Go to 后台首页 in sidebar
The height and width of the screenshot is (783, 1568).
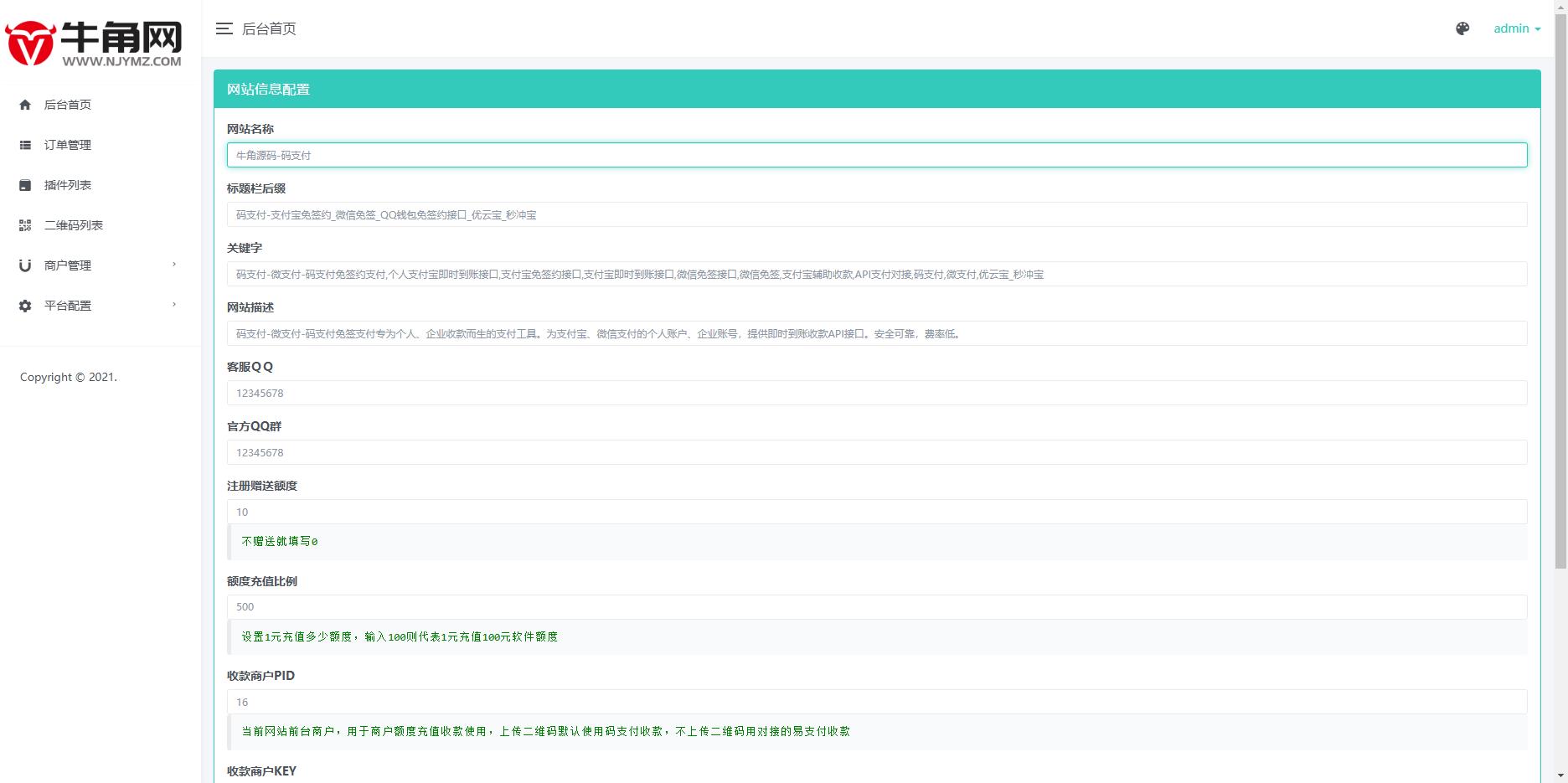[101, 105]
